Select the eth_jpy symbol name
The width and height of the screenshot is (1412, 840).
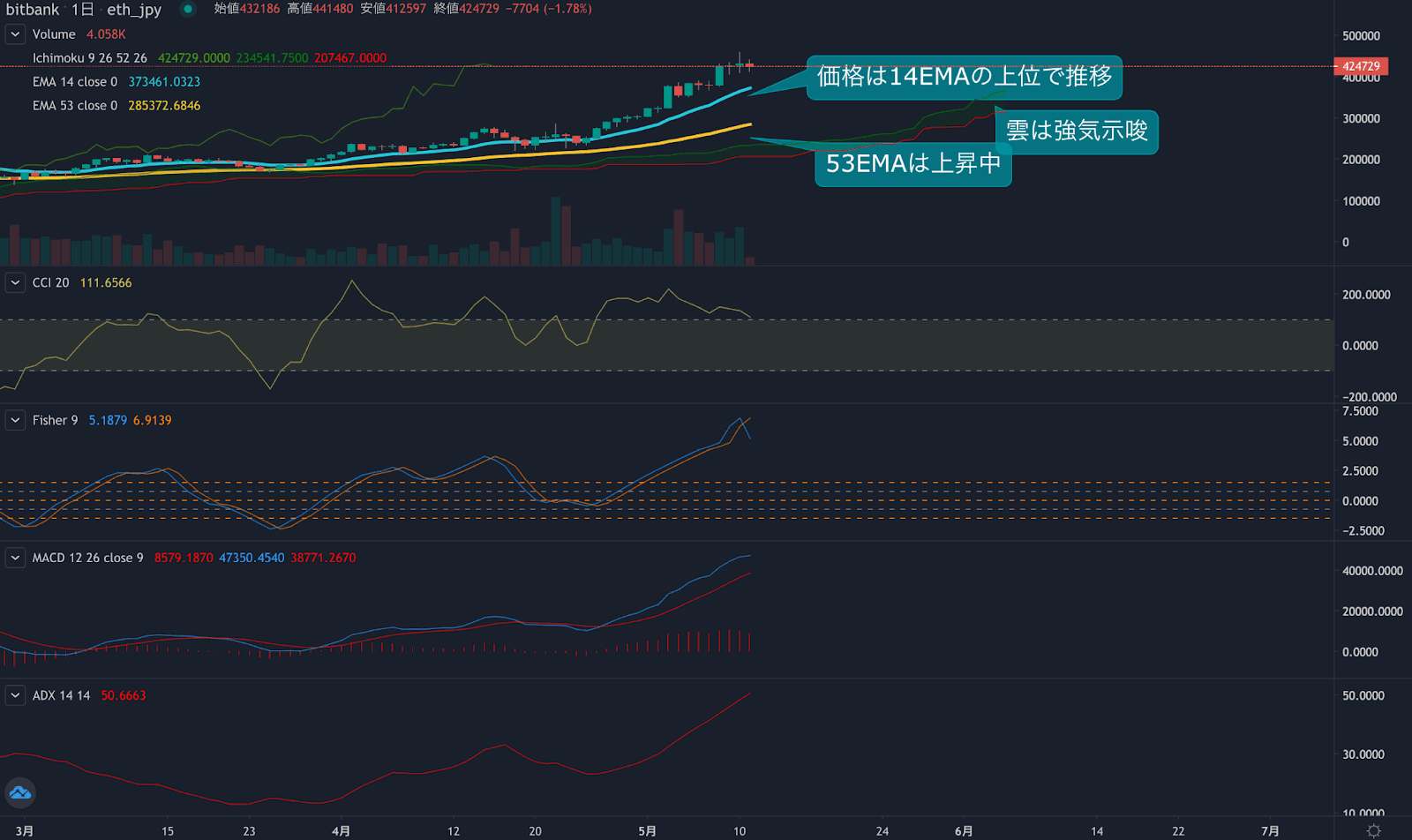134,10
